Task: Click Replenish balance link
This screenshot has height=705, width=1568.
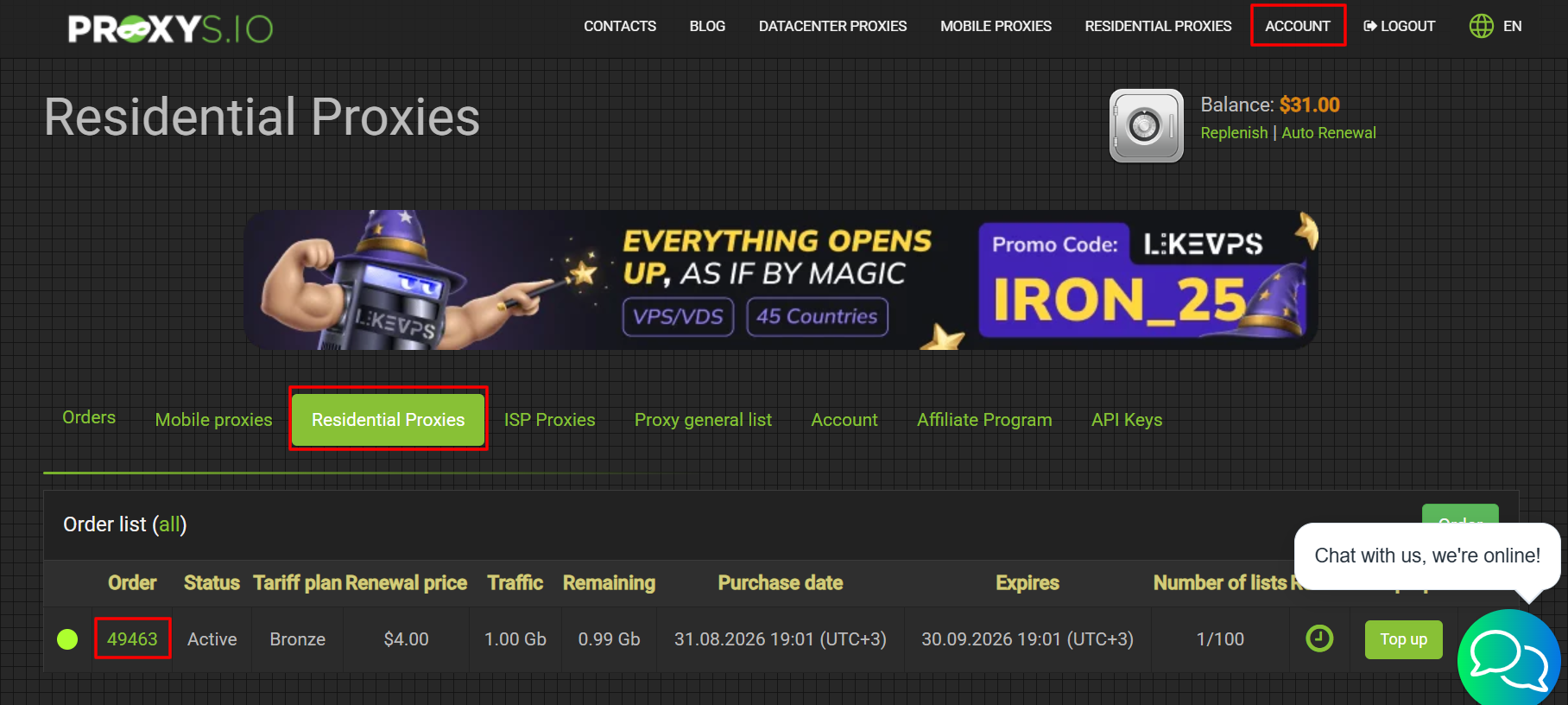Action: (x=1234, y=133)
